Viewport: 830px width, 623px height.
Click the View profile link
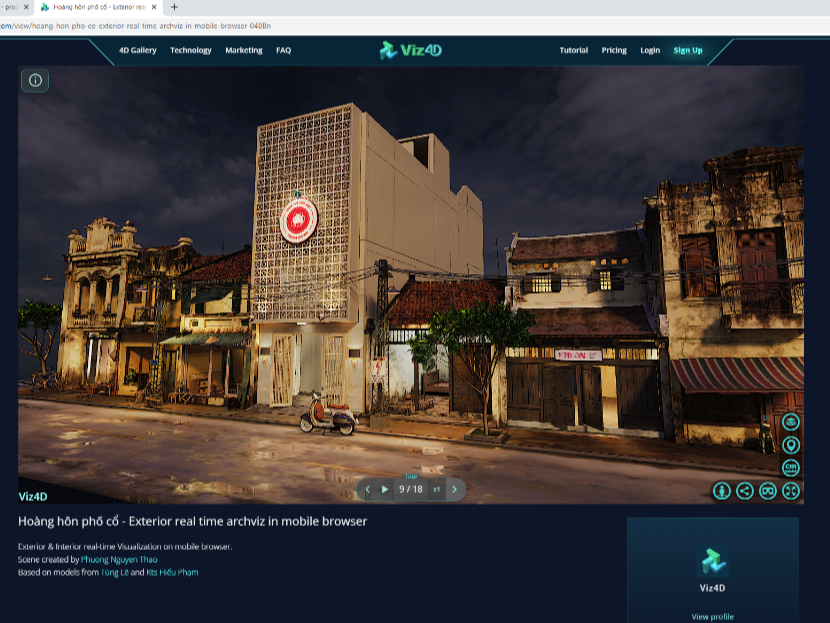713,615
